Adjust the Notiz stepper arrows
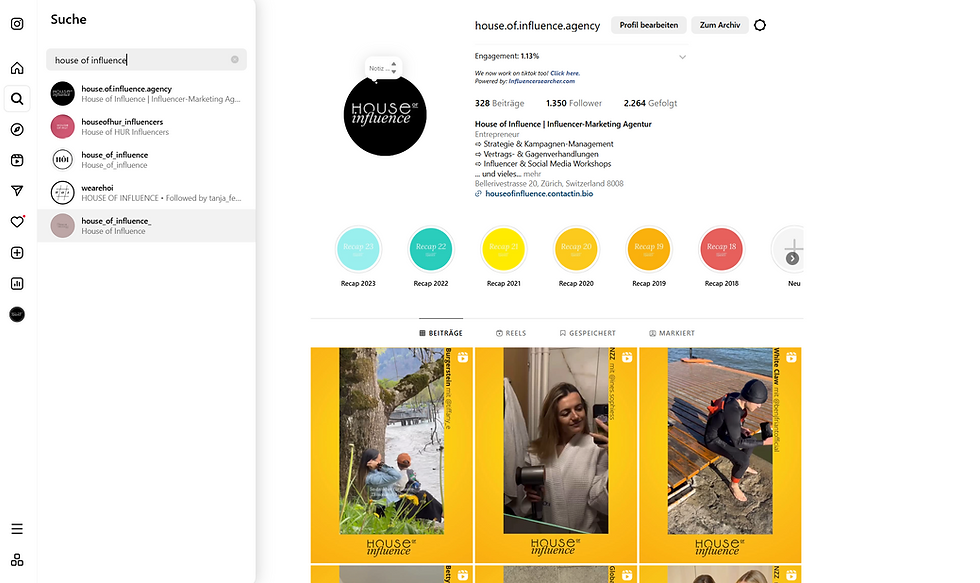This screenshot has width=980, height=583. [x=394, y=67]
